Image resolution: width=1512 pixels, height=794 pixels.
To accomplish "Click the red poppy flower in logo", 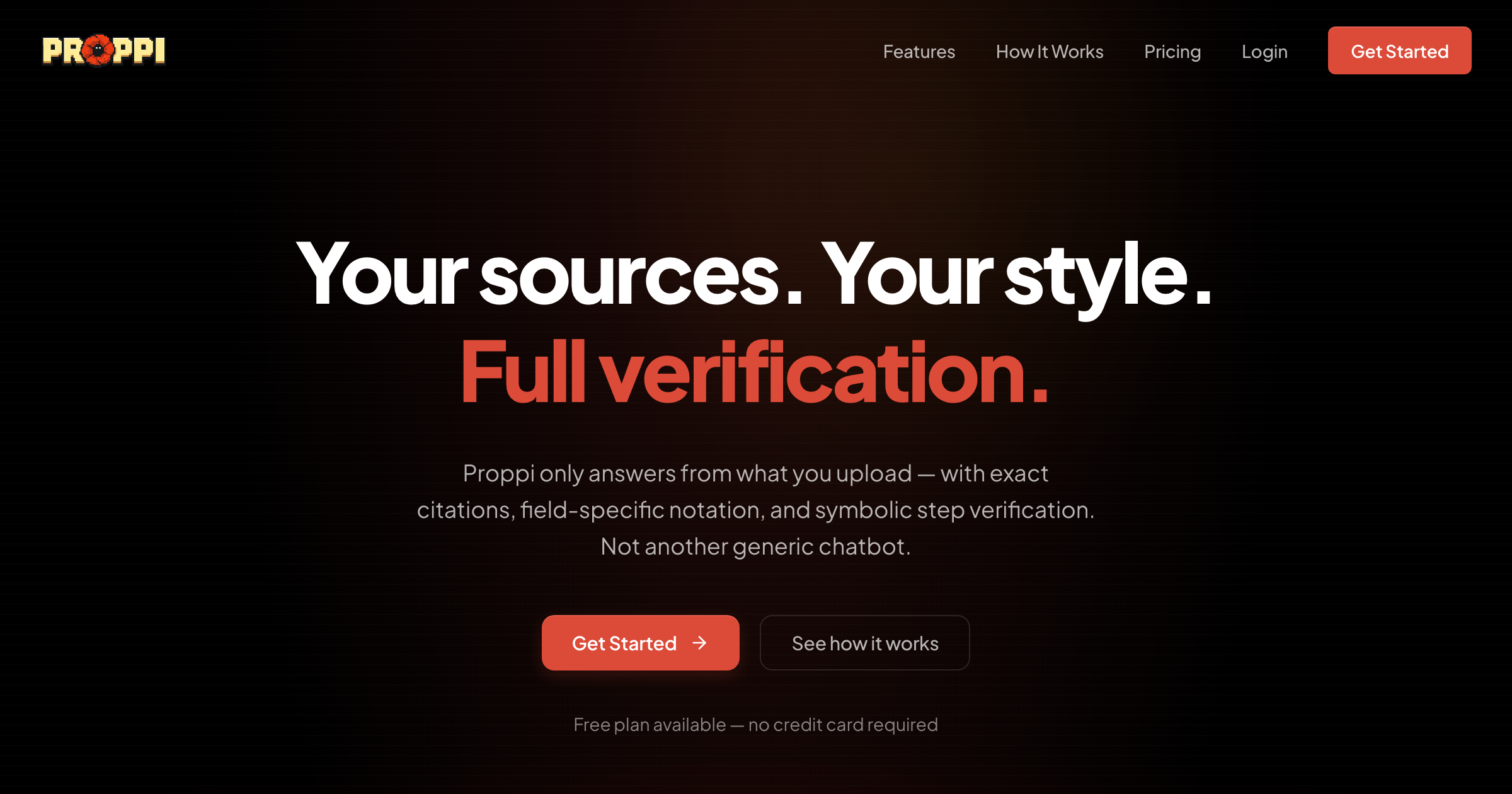I will (98, 50).
